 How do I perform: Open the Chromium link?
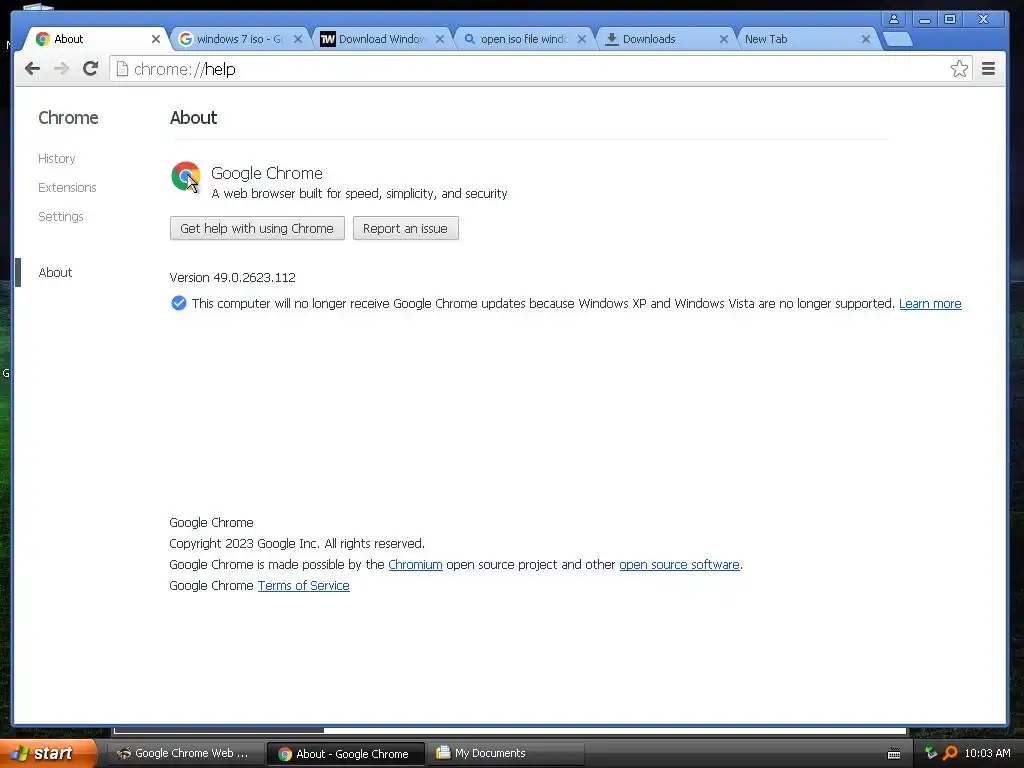click(415, 564)
